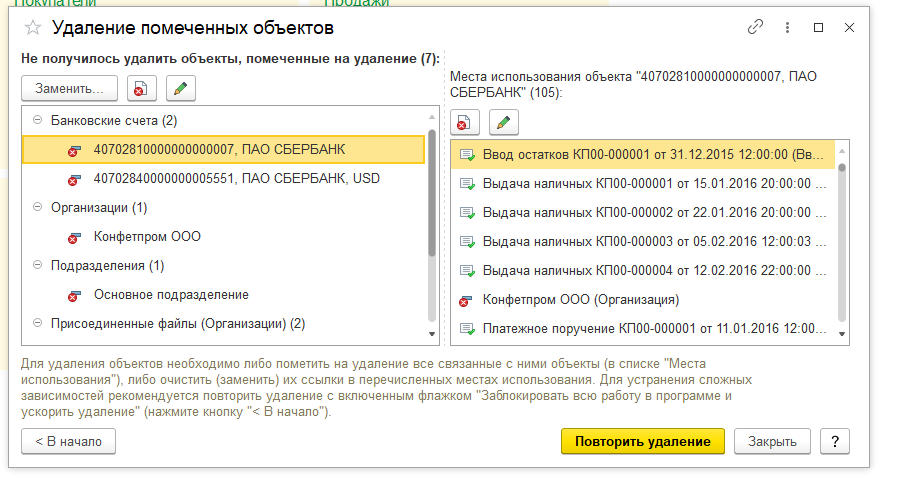Image resolution: width=899 pixels, height=484 pixels.
Task: Click Организации (1) group label
Action: (99, 208)
